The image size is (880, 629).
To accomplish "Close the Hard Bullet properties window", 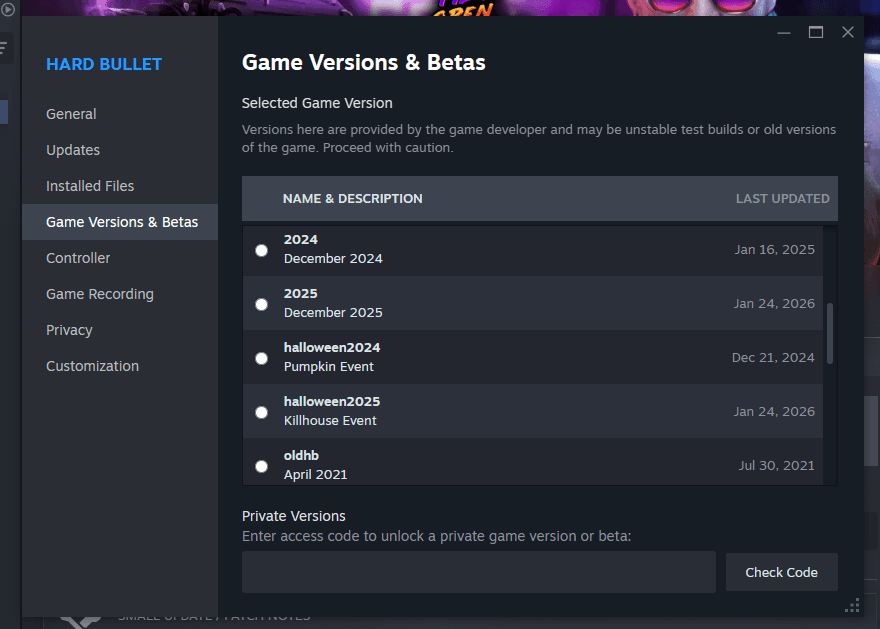I will [x=848, y=33].
